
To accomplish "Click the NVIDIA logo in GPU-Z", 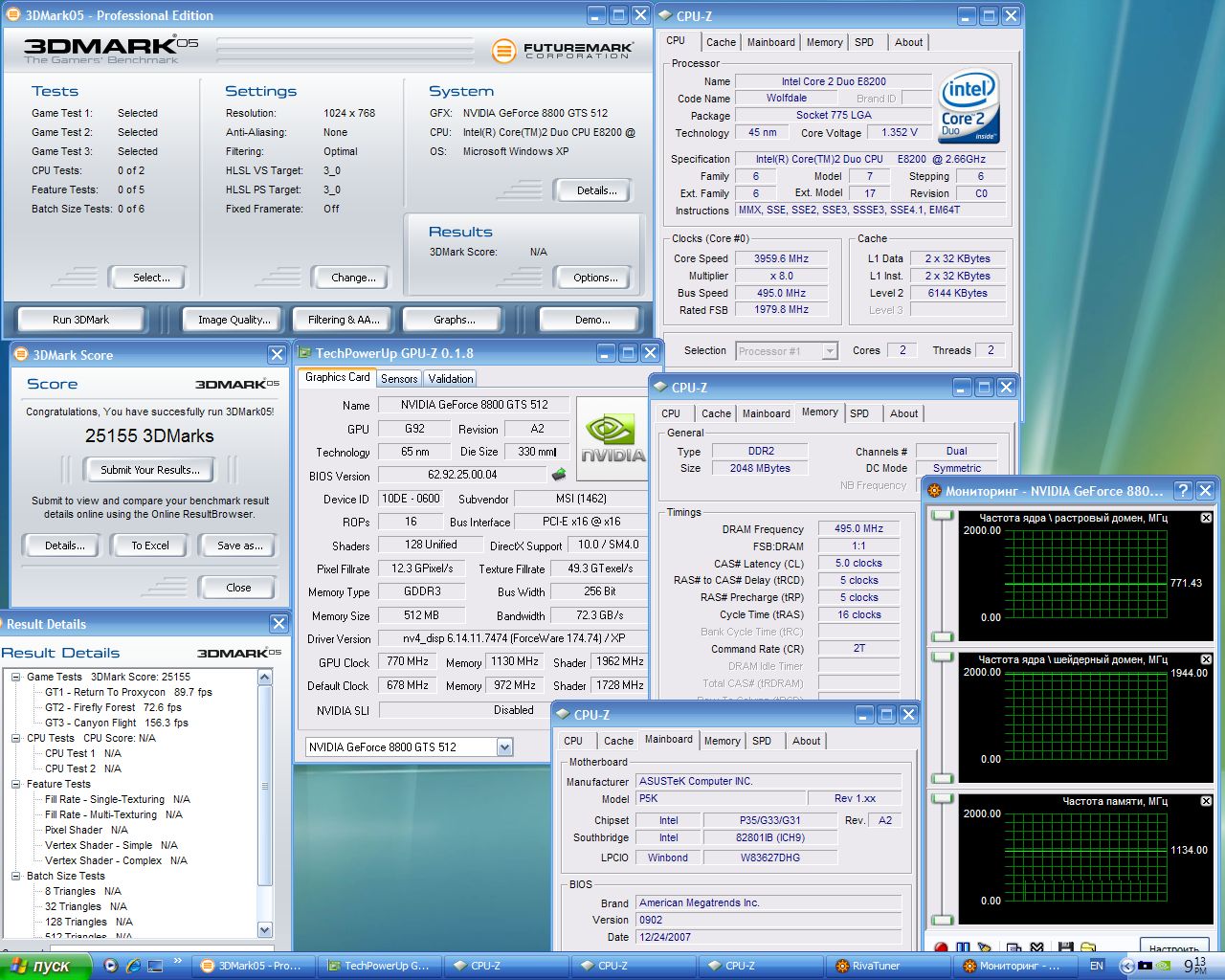I will (x=612, y=439).
